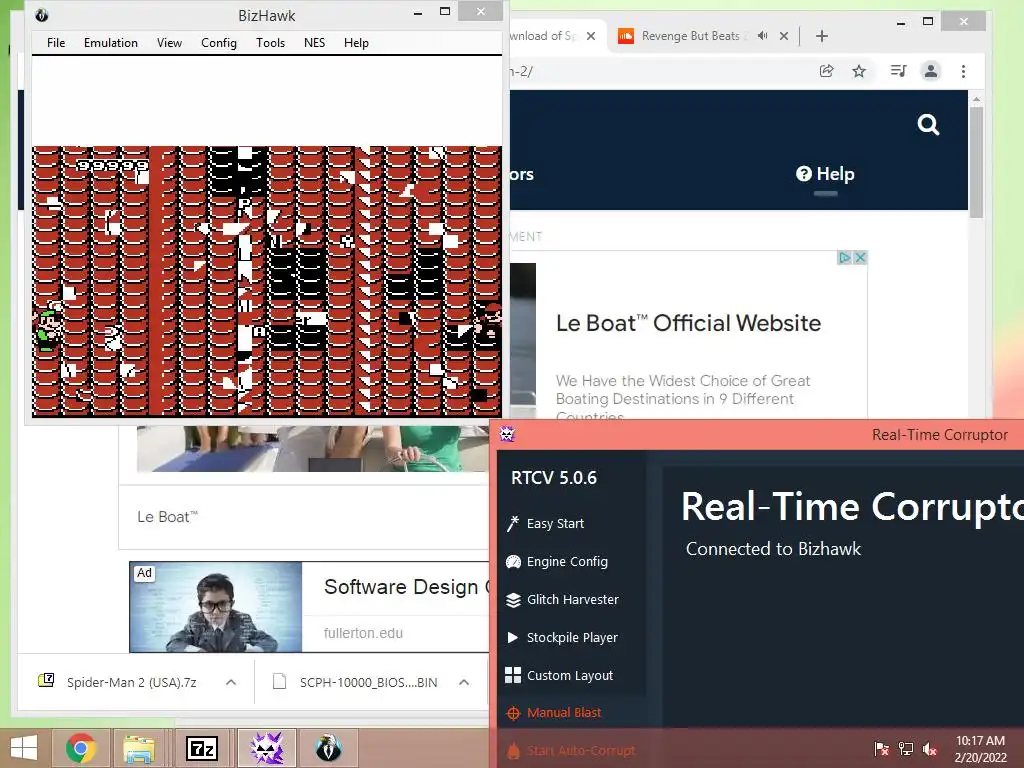Open the Help link on the website

coord(825,174)
